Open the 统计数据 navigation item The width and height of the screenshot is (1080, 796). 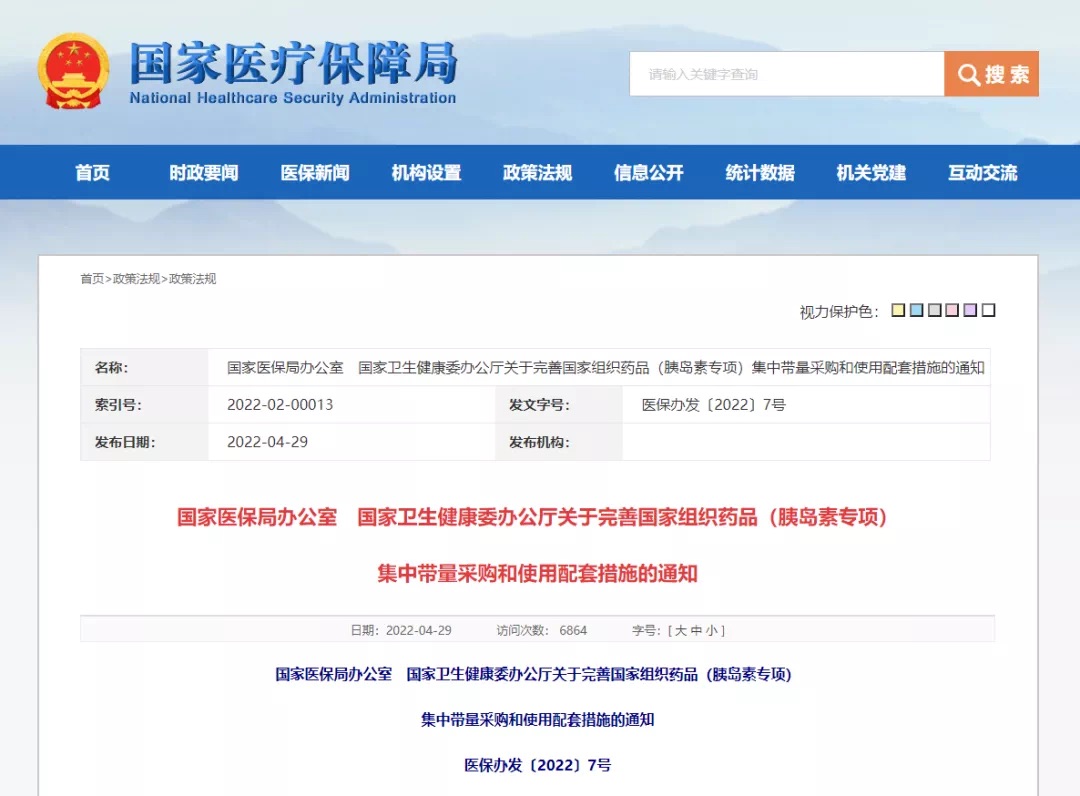[760, 172]
